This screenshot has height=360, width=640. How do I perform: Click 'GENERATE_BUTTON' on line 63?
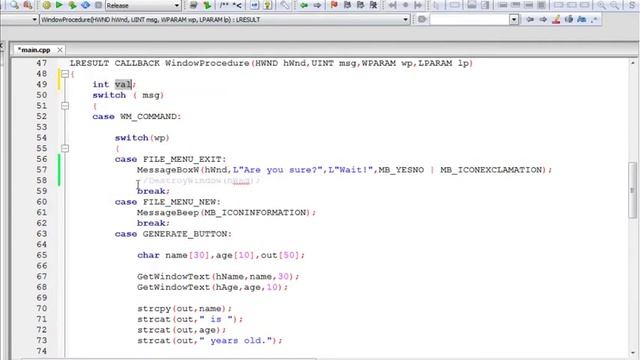pyautogui.click(x=185, y=234)
